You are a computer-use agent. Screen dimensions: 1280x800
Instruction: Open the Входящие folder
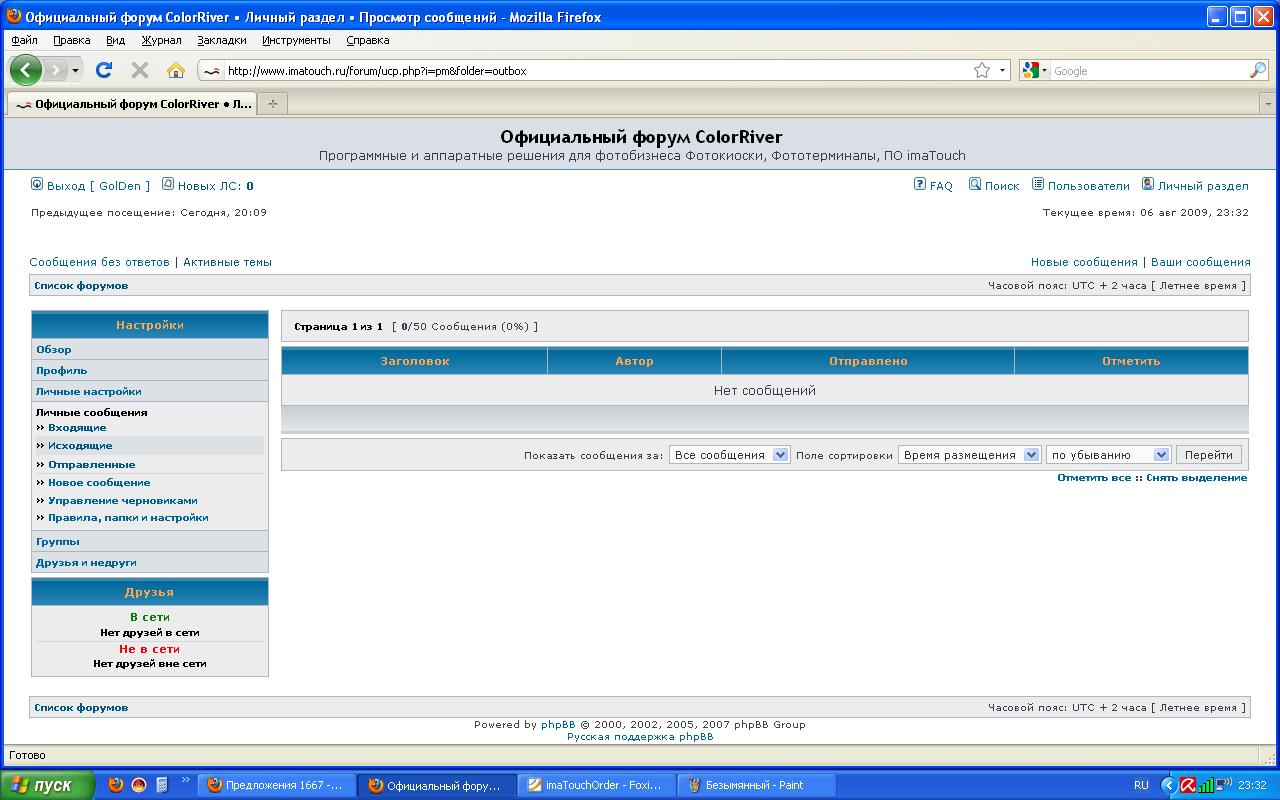coord(77,428)
